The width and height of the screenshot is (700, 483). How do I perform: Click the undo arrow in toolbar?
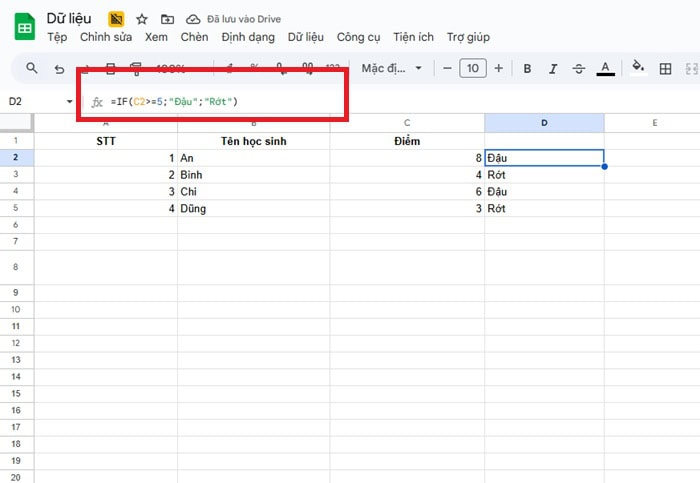60,69
